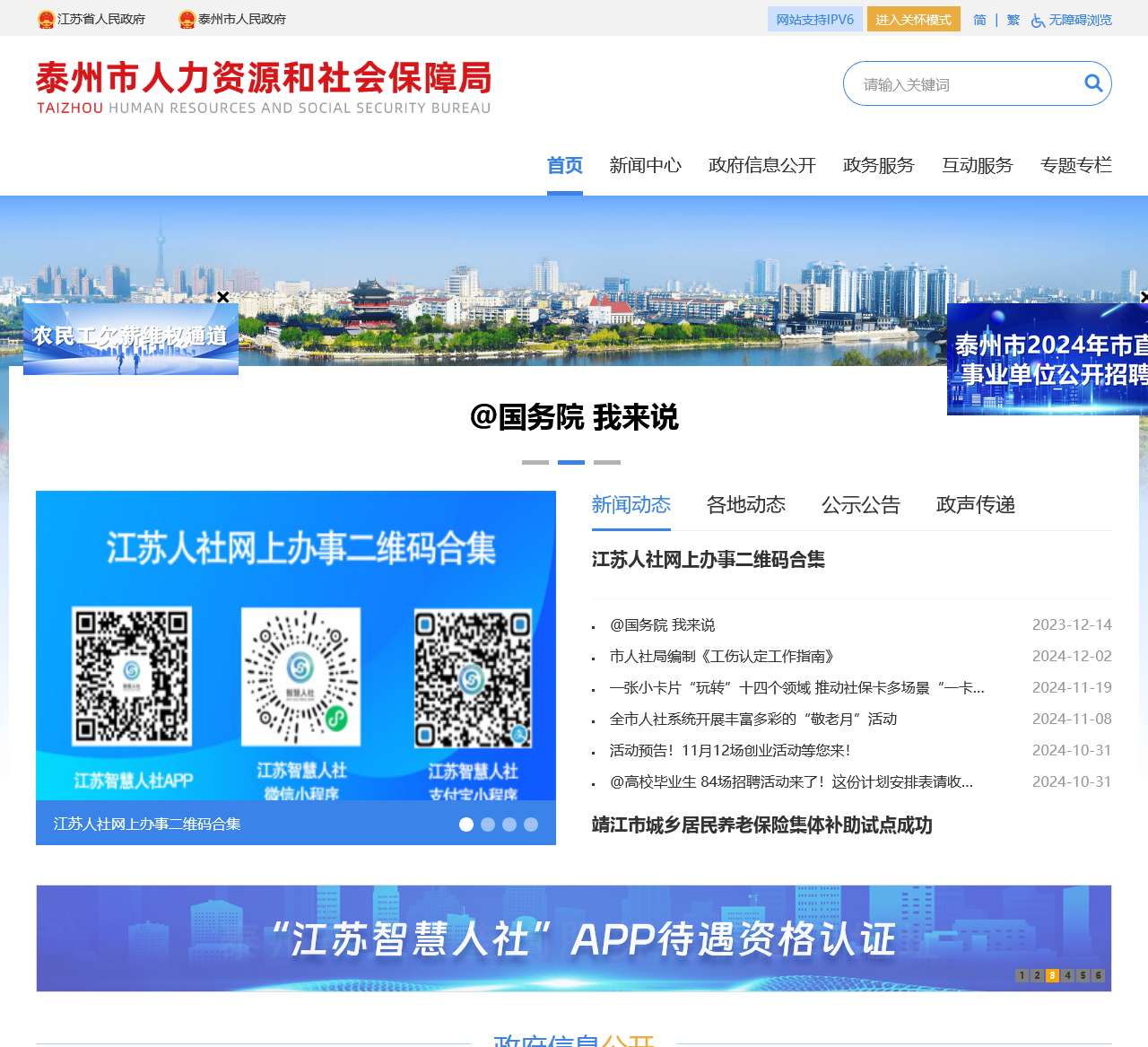Open 政务服务 navigation item
Viewport: 1148px width, 1047px height.
[879, 165]
